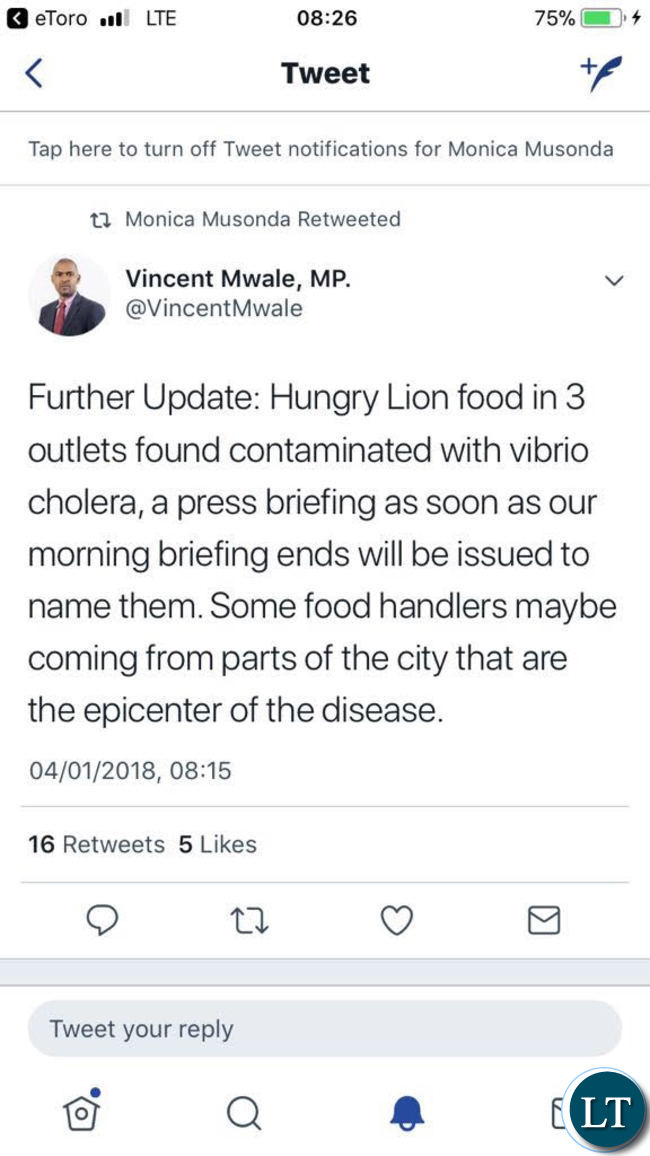Tap to turn off Tweet notifications banner

321,149
